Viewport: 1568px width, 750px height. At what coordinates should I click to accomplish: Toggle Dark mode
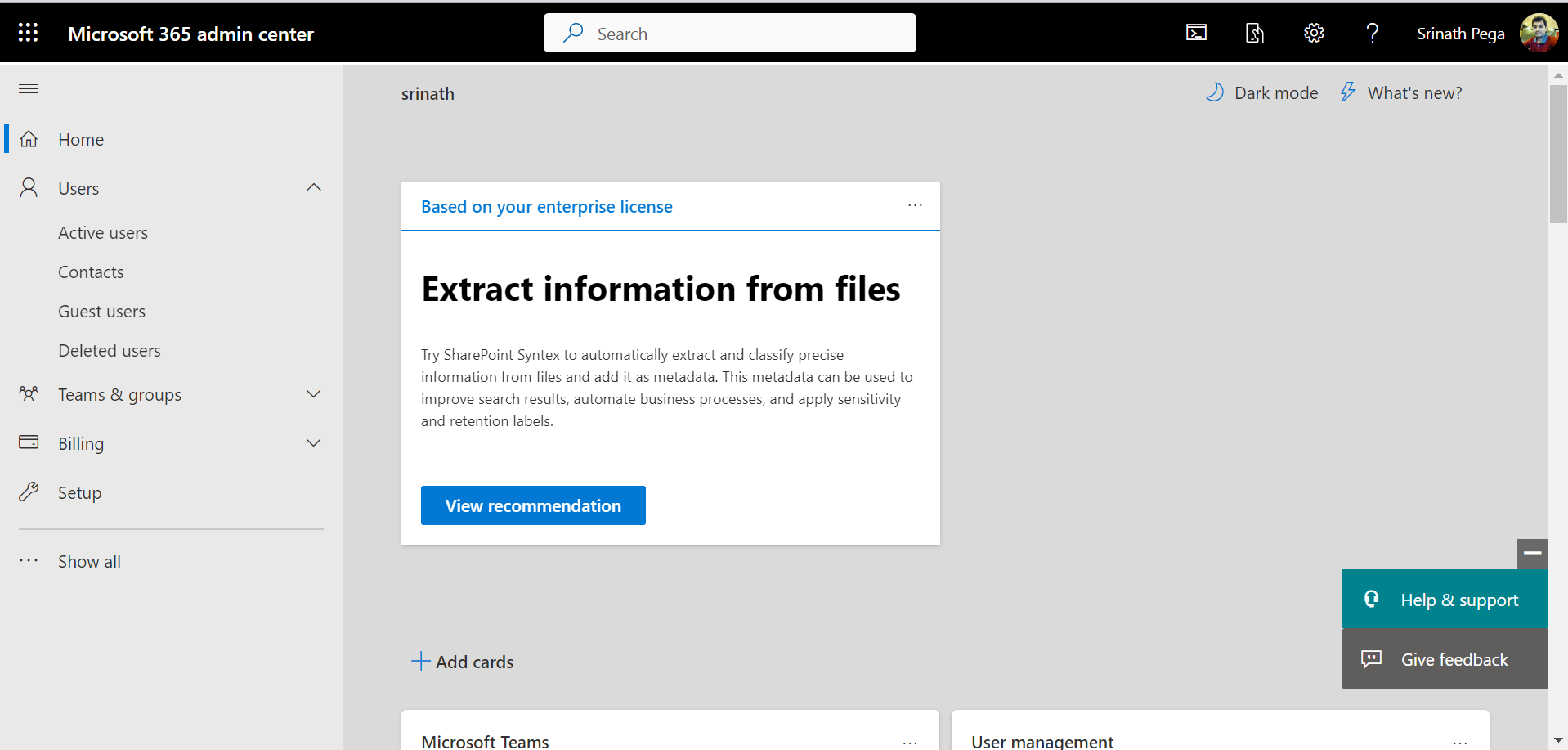[1261, 93]
